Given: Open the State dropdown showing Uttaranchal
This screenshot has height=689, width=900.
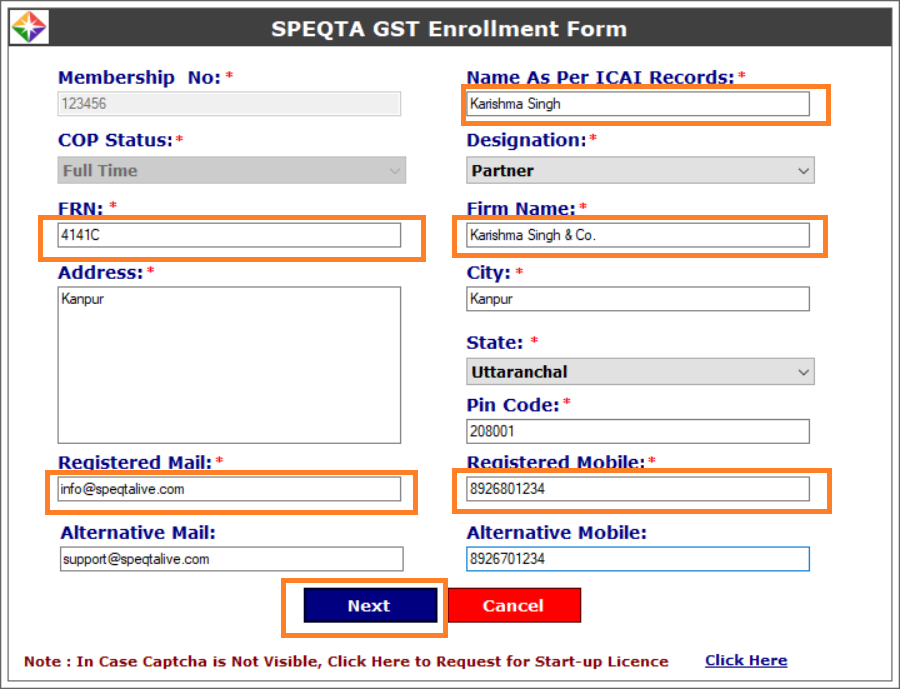Looking at the screenshot, I should (640, 372).
